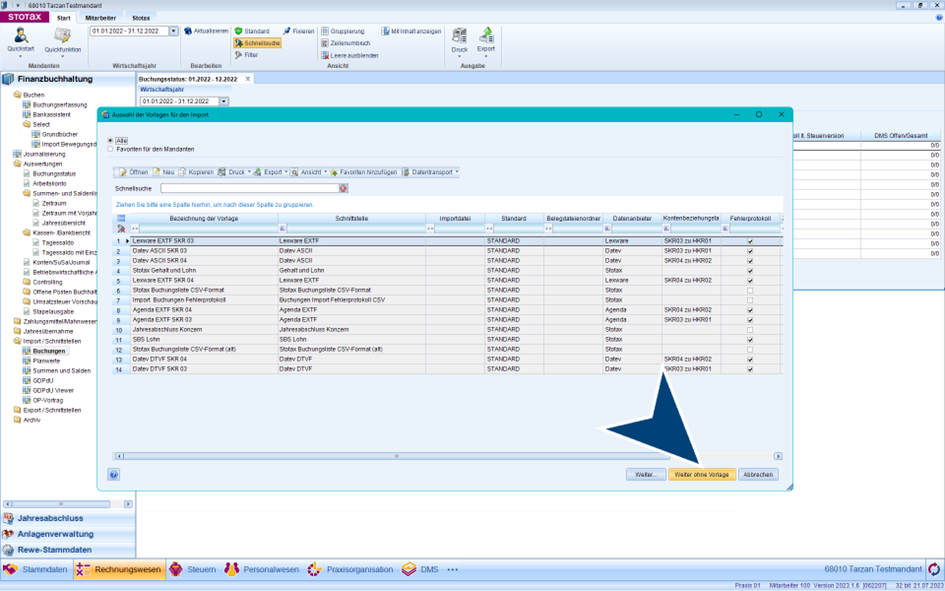Viewport: 945px width, 591px height.
Task: Select the Alle radio button
Action: 110,140
